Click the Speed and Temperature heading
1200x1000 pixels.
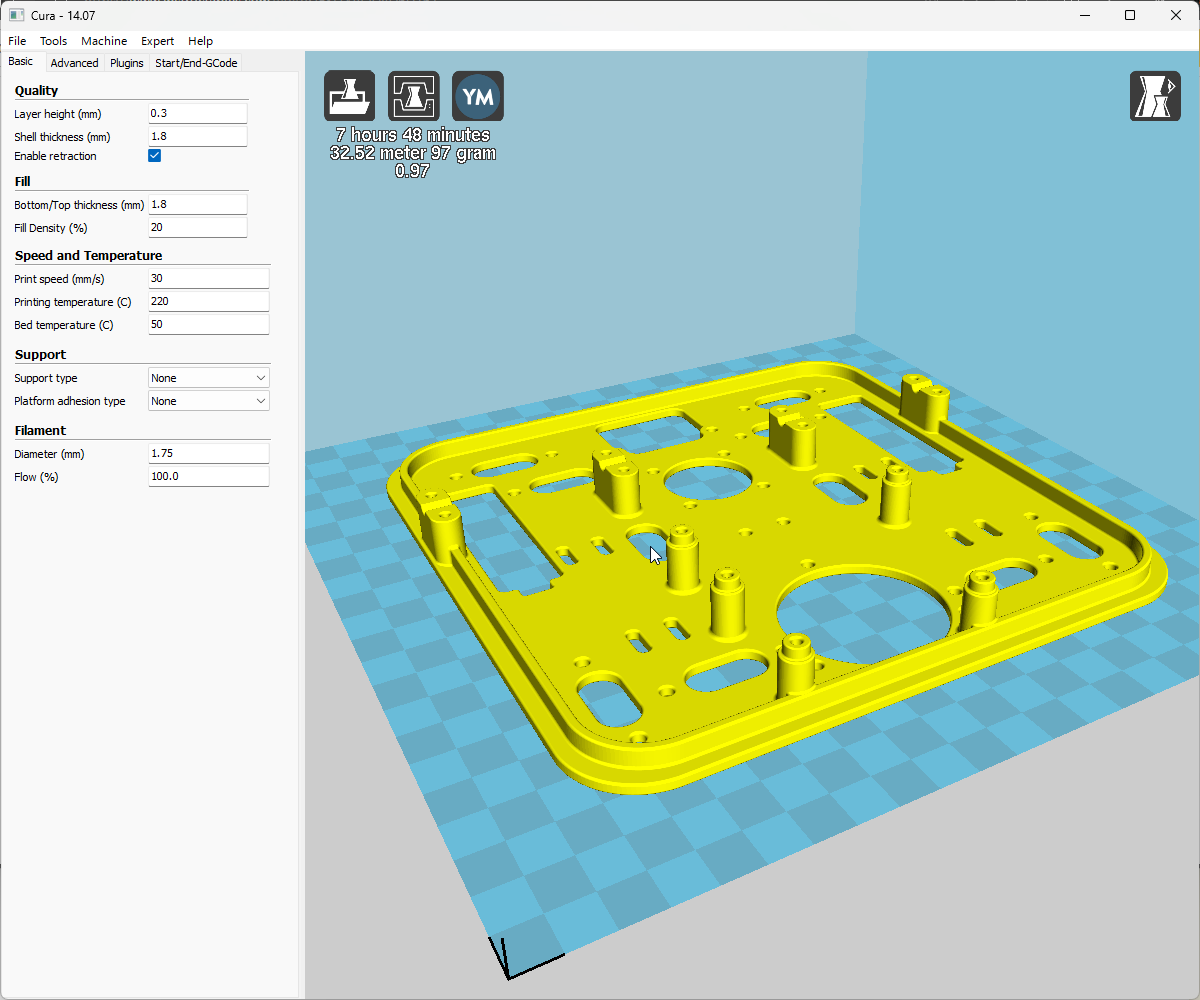tap(88, 256)
